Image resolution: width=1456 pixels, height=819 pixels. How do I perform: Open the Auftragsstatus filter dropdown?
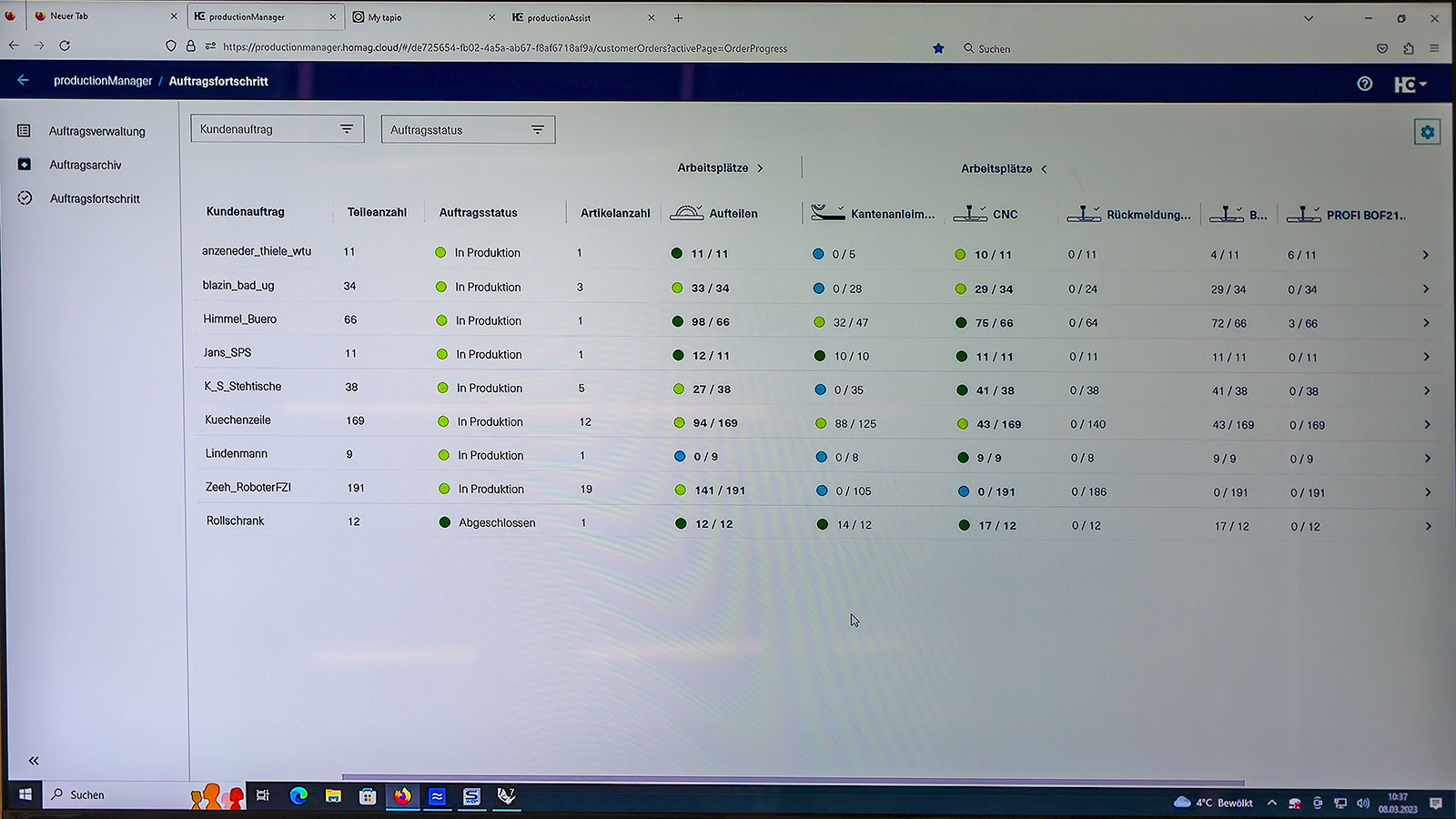click(468, 130)
